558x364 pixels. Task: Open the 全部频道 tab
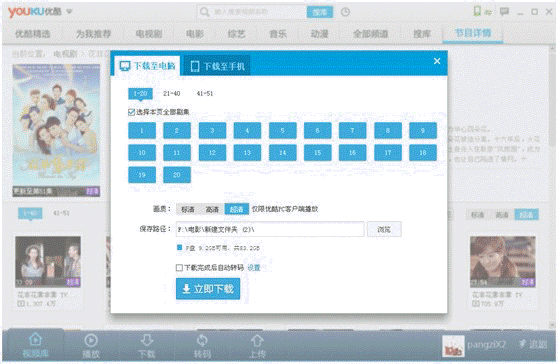point(370,34)
